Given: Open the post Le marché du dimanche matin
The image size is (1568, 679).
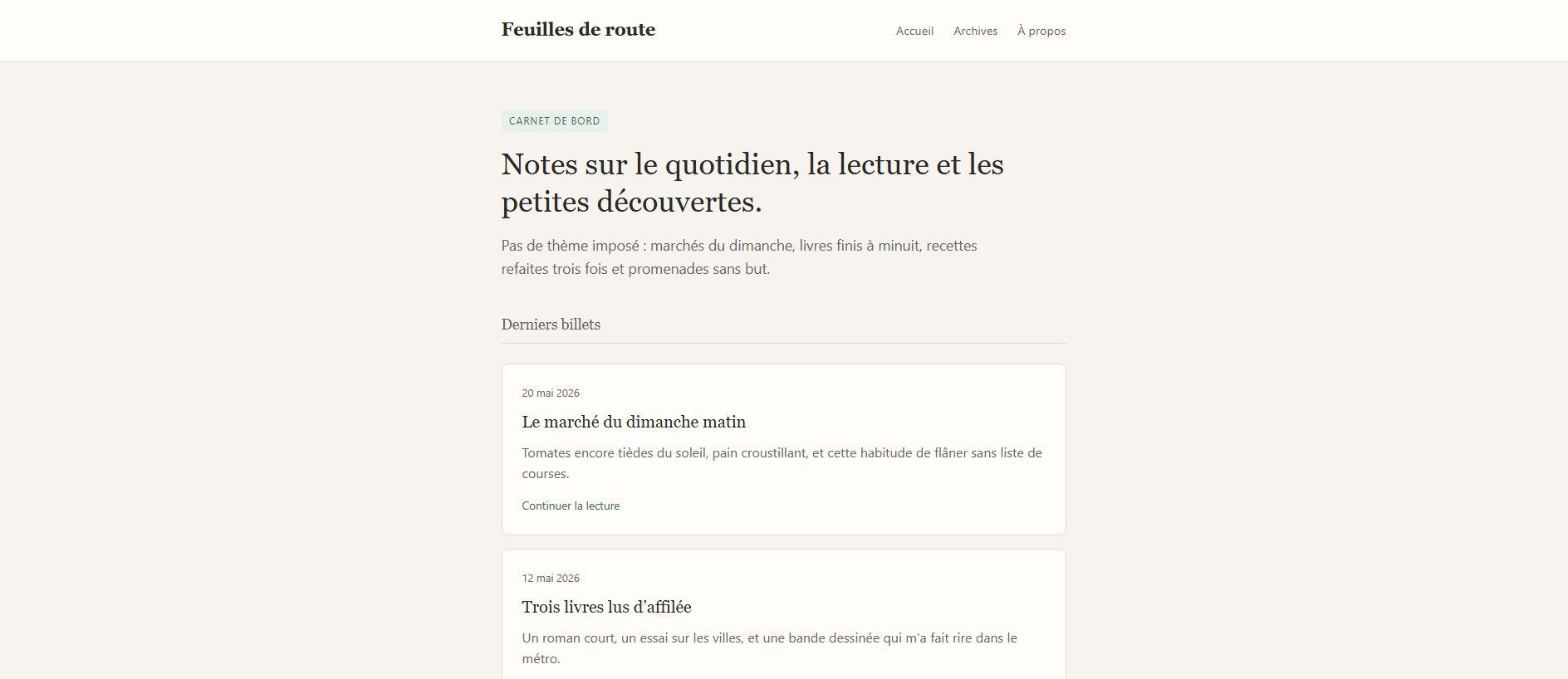Looking at the screenshot, I should [x=634, y=422].
